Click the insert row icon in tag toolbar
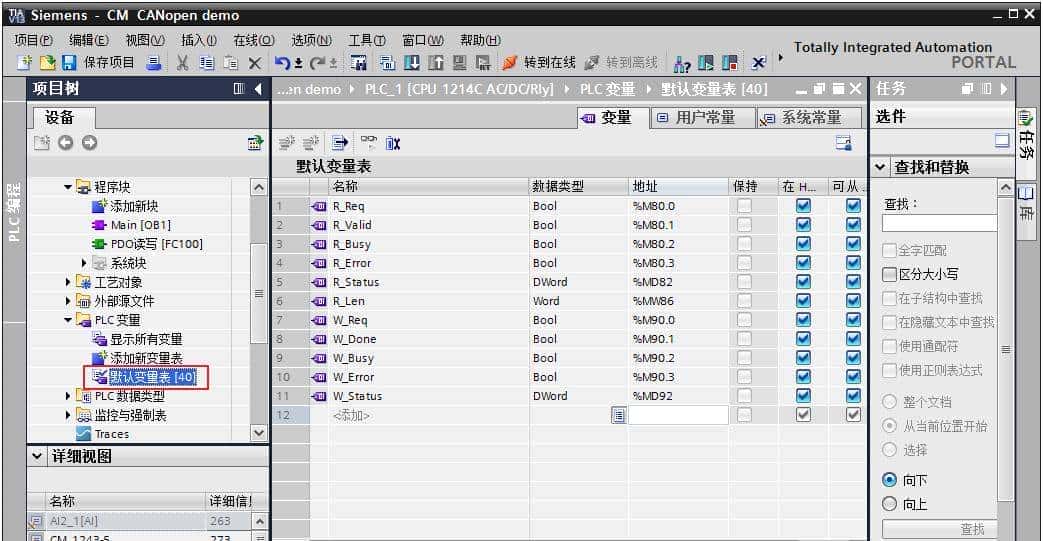 click(x=287, y=142)
